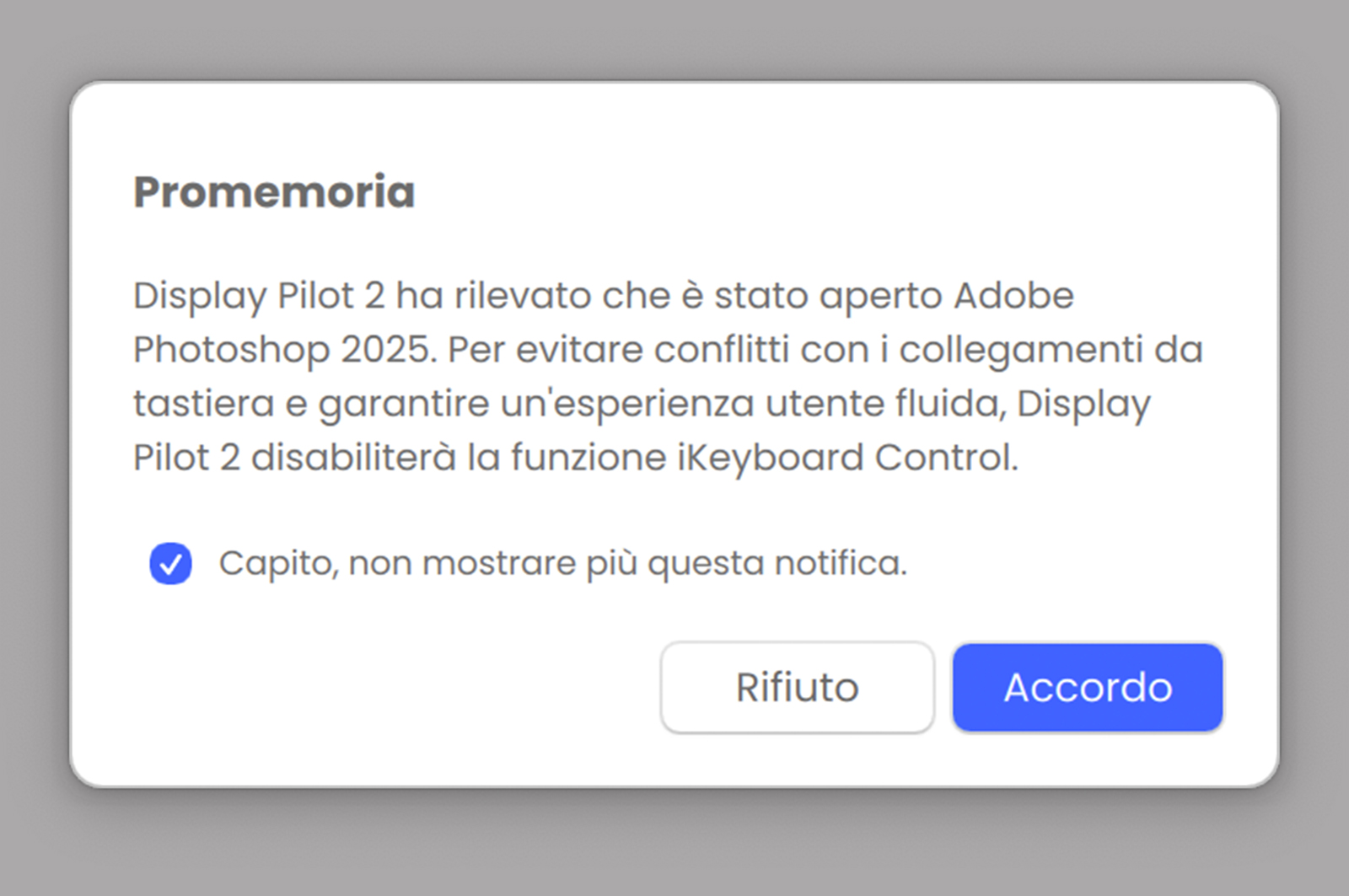Viewport: 1349px width, 896px height.
Task: Click the word "Adobe" ending the first line
Action: coord(1014,296)
